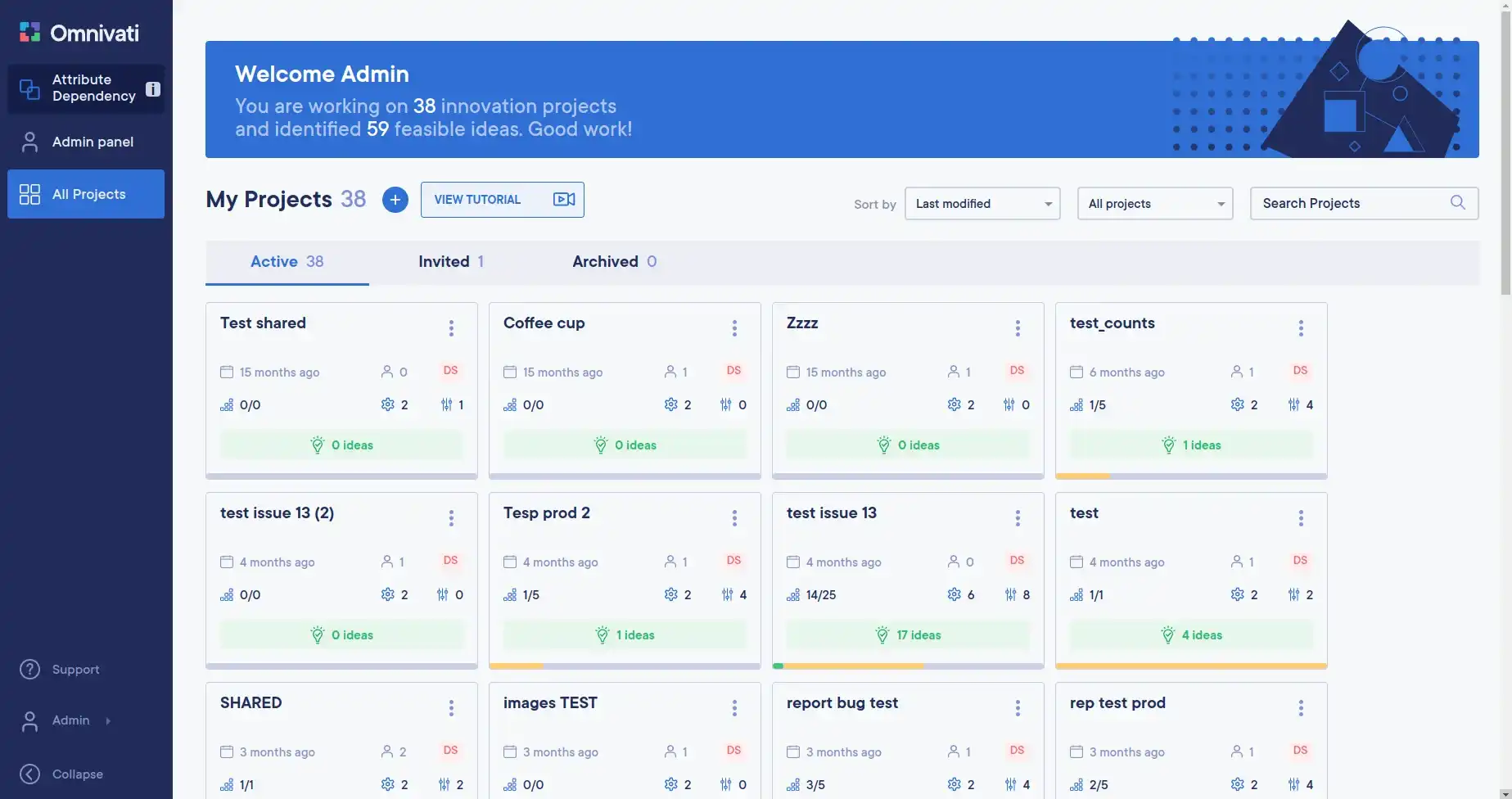Click the DS badge on Zzzz card
Screen dimensions: 1512x799
1017,371
